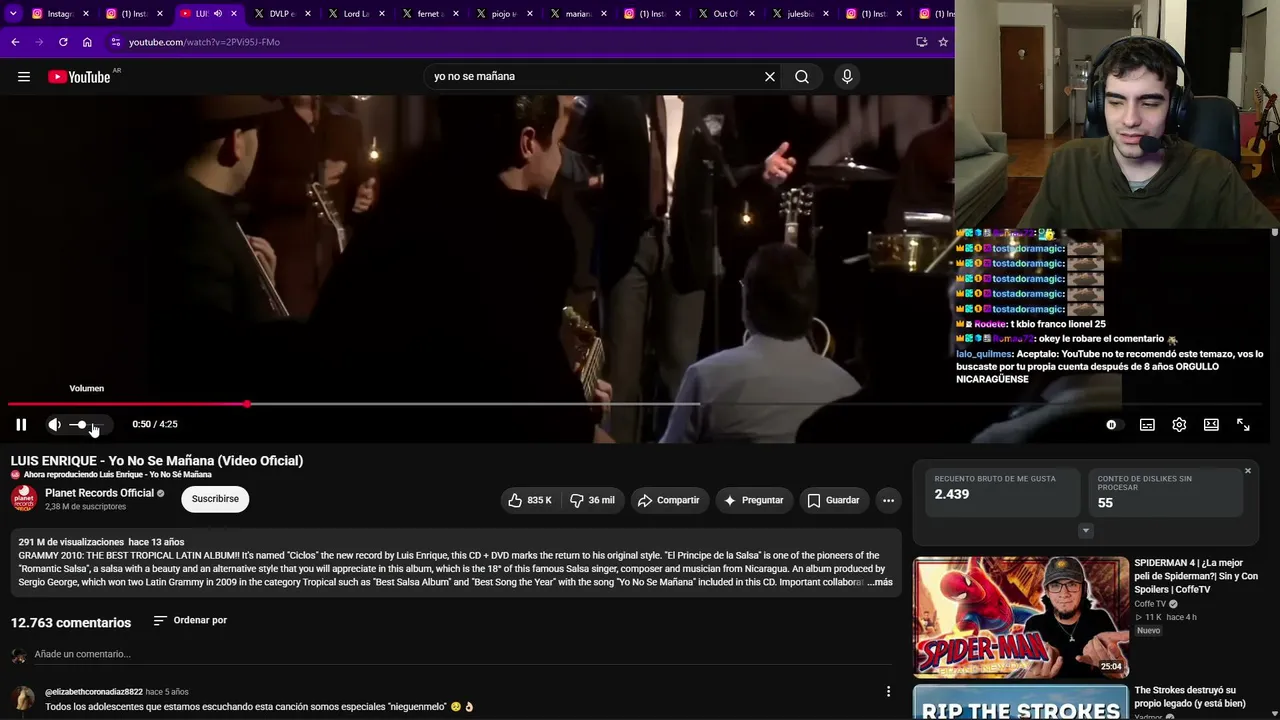This screenshot has height=720, width=1280.
Task: Switch to the Out Of tab
Action: (x=725, y=14)
